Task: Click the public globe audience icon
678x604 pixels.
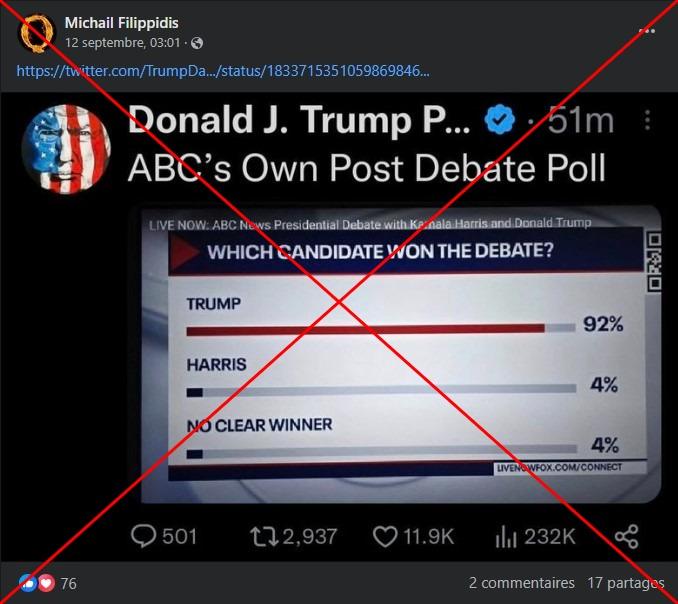Action: 197,43
